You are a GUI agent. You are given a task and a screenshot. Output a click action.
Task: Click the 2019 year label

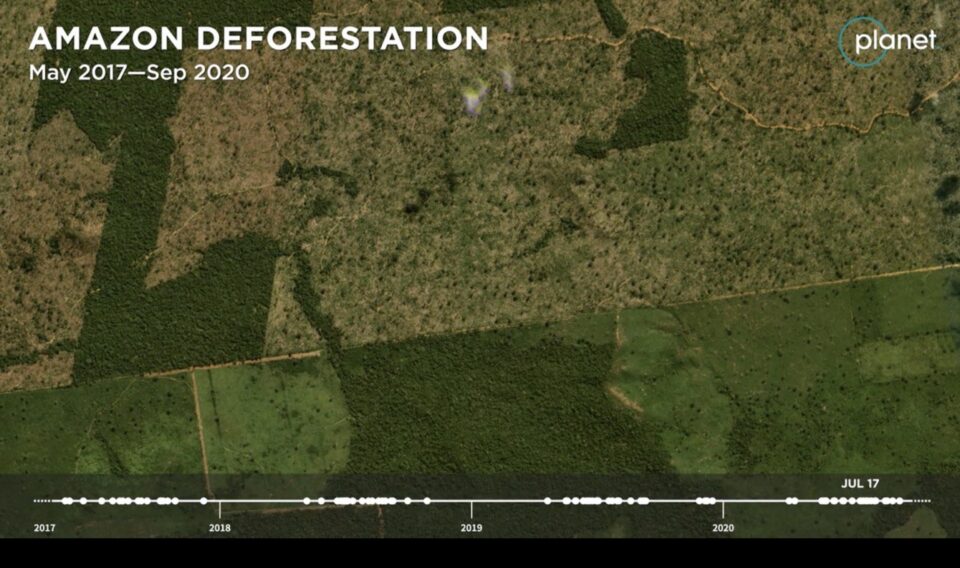471,527
